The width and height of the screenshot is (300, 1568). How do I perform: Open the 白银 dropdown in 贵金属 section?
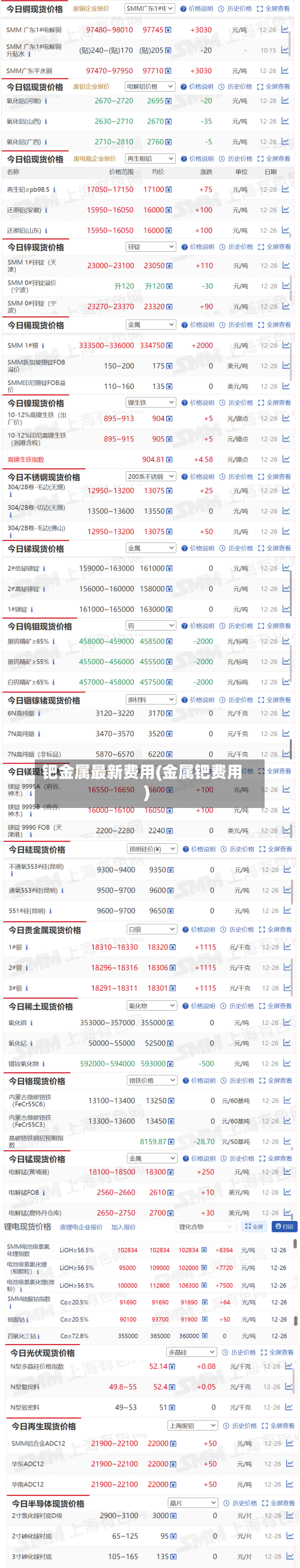click(x=152, y=930)
